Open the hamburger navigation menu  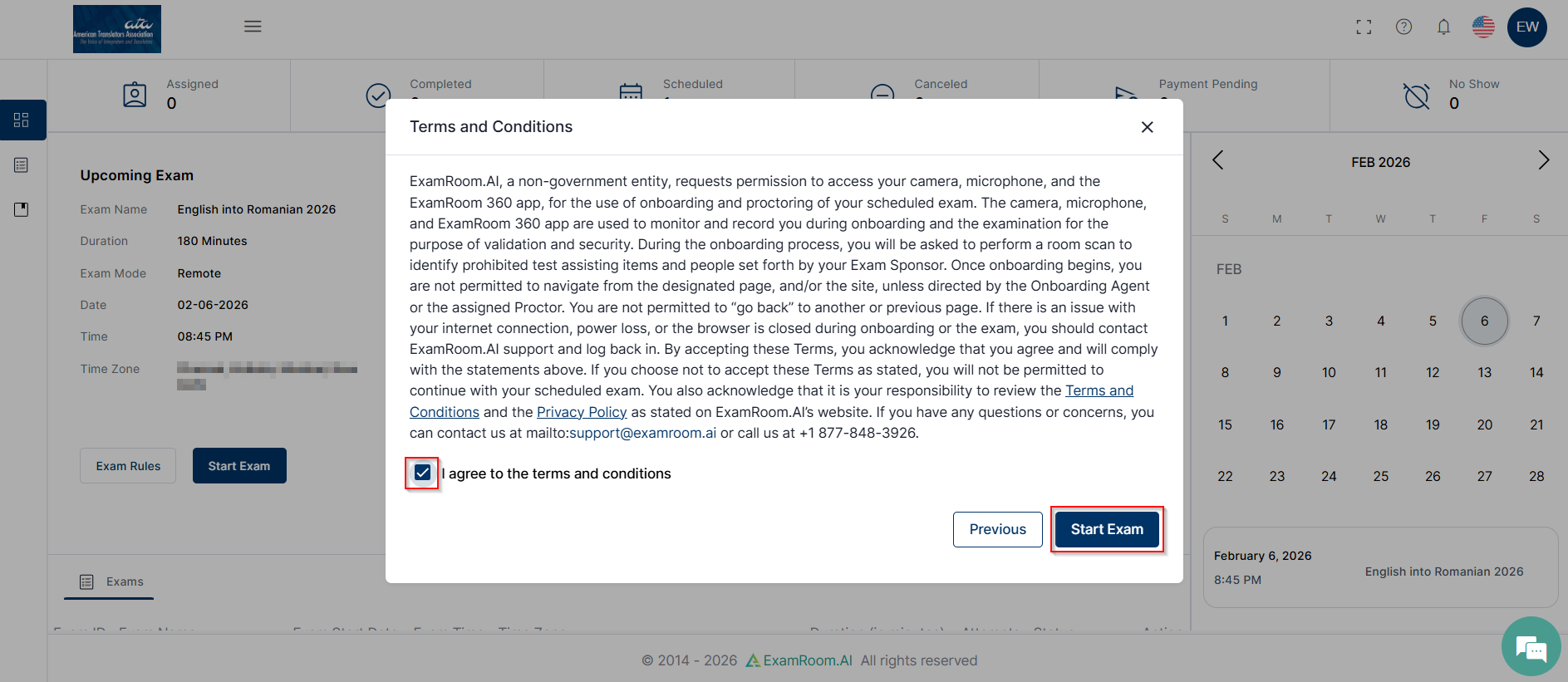[x=253, y=27]
